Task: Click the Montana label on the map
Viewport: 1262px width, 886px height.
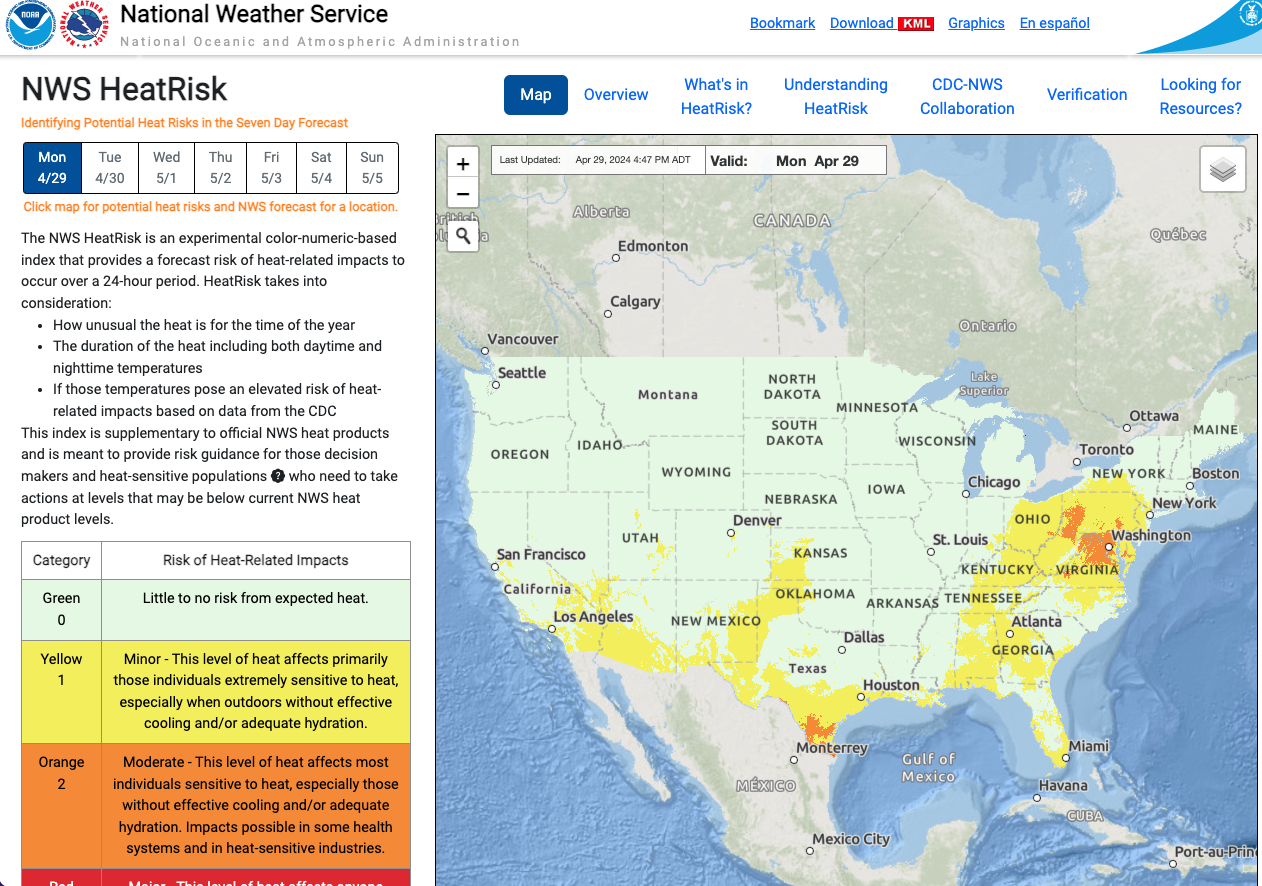Action: point(668,395)
